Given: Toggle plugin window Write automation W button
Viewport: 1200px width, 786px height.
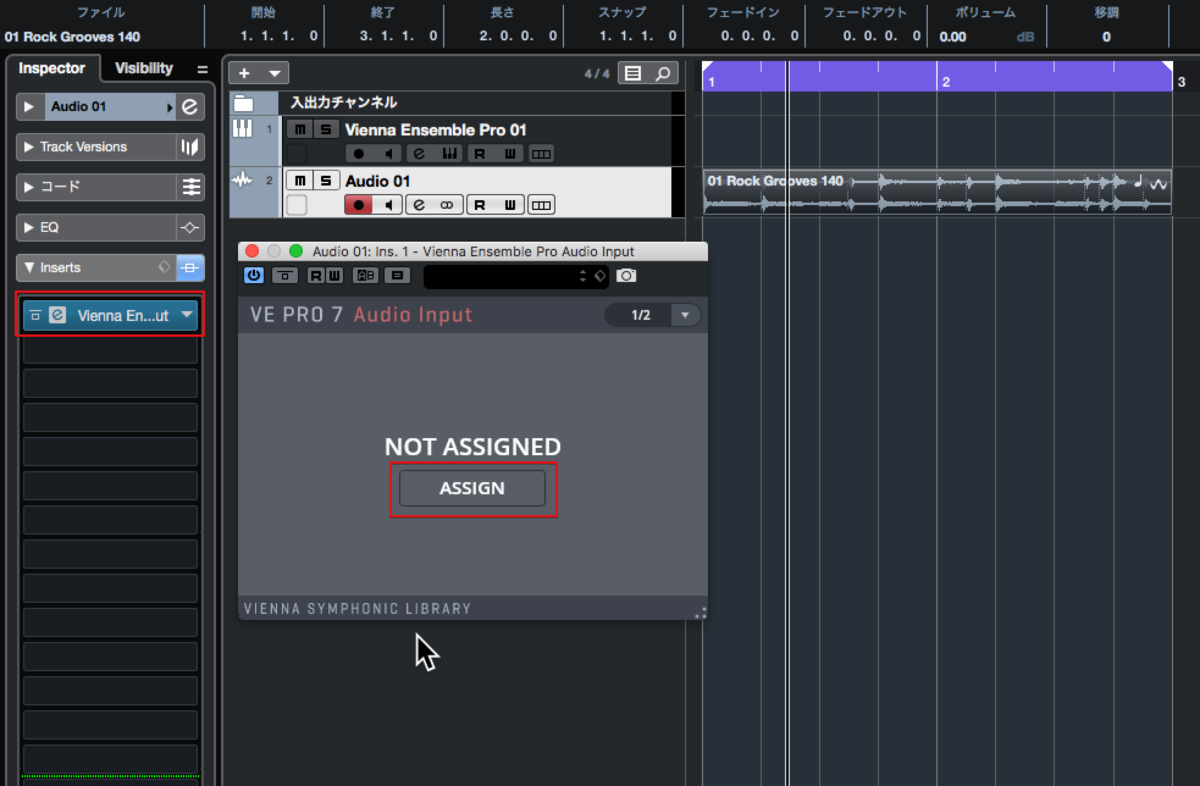Looking at the screenshot, I should click(x=333, y=275).
